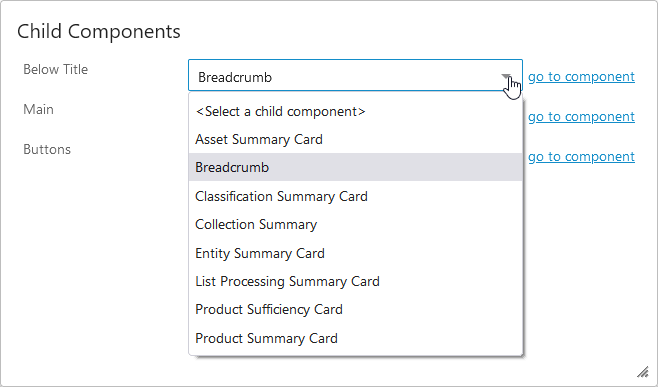
Task: Pick List Processing Summary Card
Action: click(x=355, y=281)
